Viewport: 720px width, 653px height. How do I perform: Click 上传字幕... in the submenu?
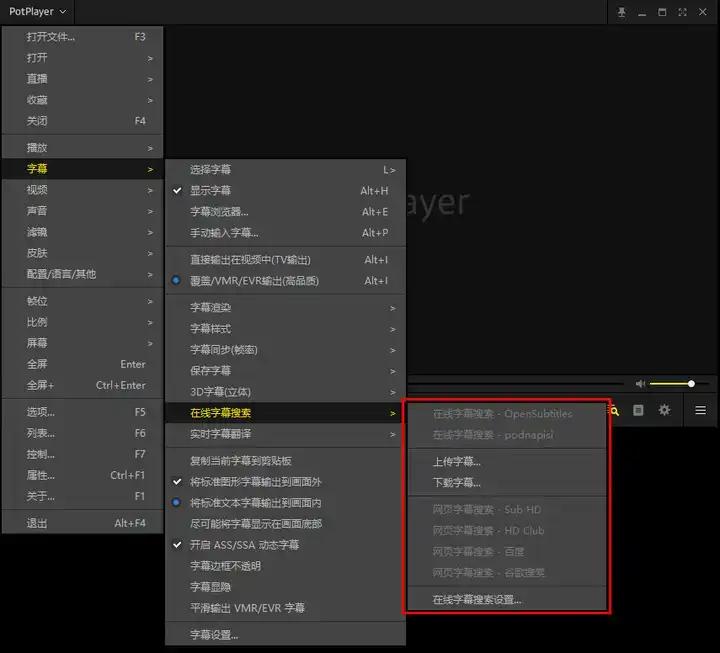pos(456,462)
